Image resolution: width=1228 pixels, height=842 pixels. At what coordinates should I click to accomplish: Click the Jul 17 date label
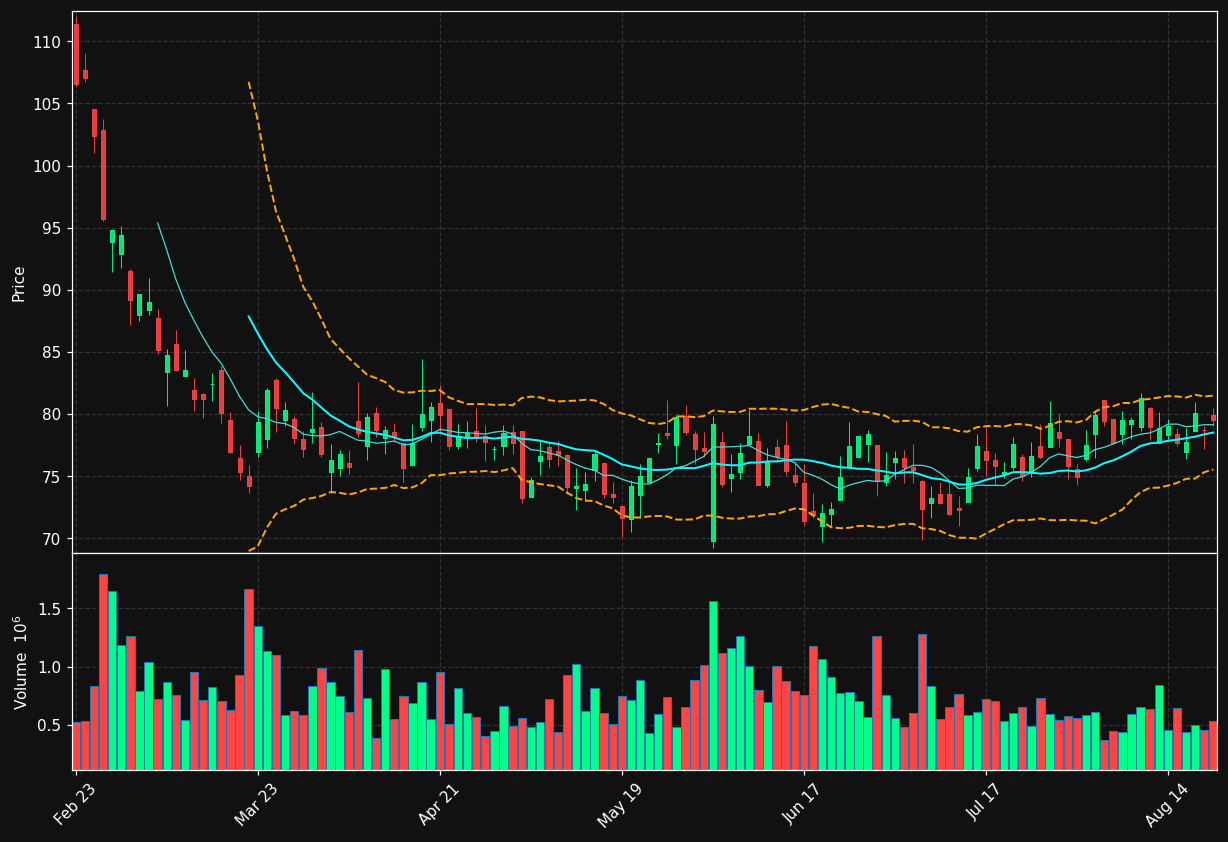tap(985, 803)
